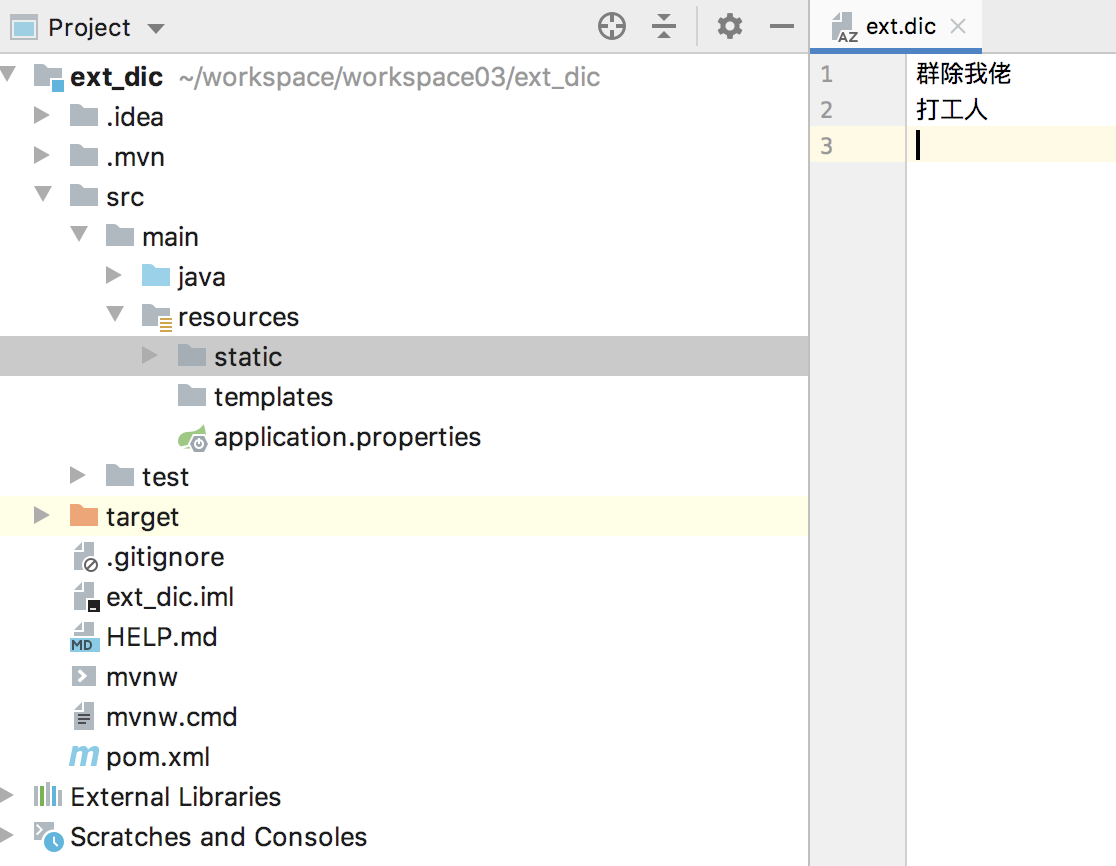Click the application.properties Spring icon
The height and width of the screenshot is (866, 1116).
(192, 437)
